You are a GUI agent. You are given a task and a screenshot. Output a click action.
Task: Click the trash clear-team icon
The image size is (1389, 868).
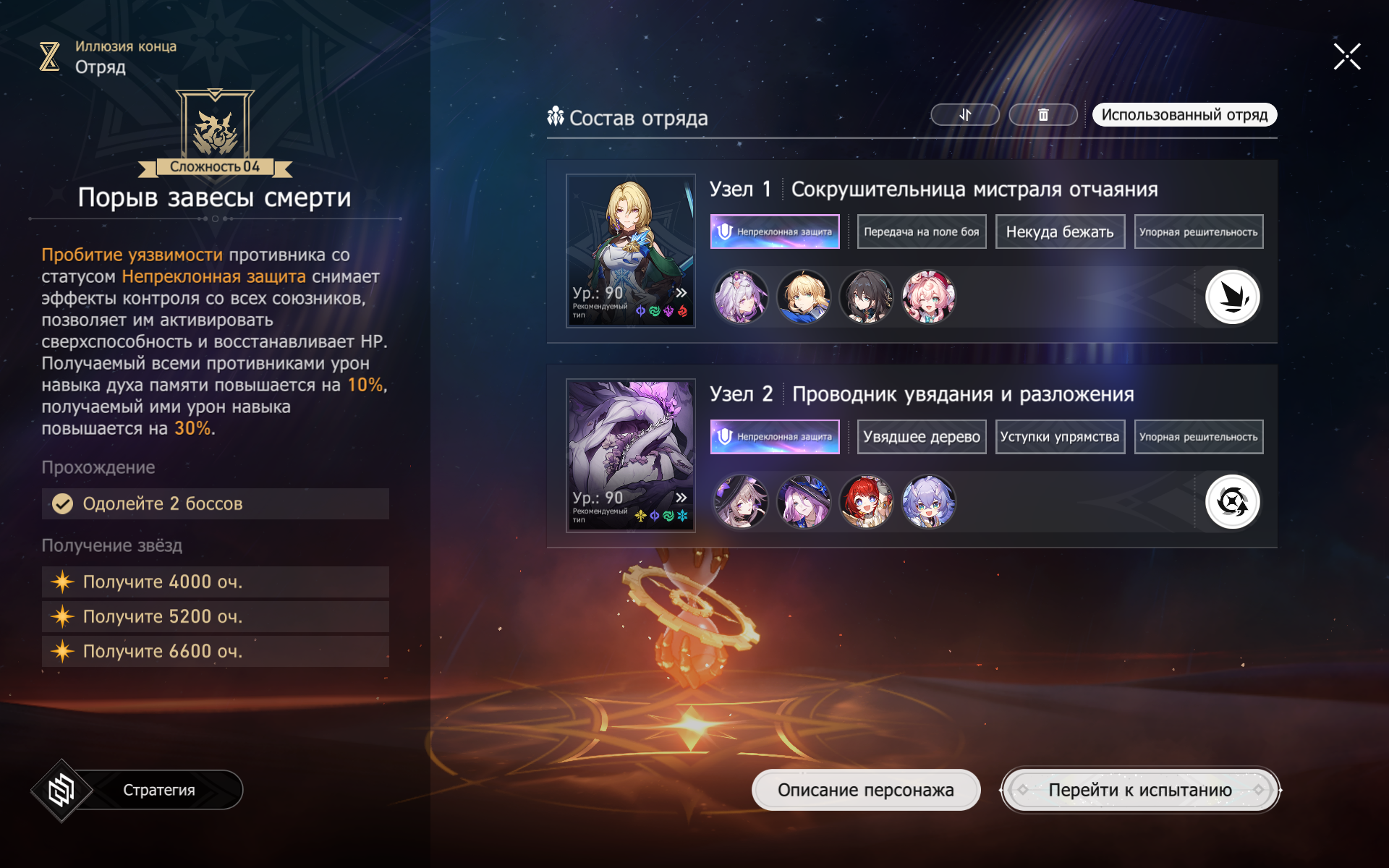point(1043,115)
